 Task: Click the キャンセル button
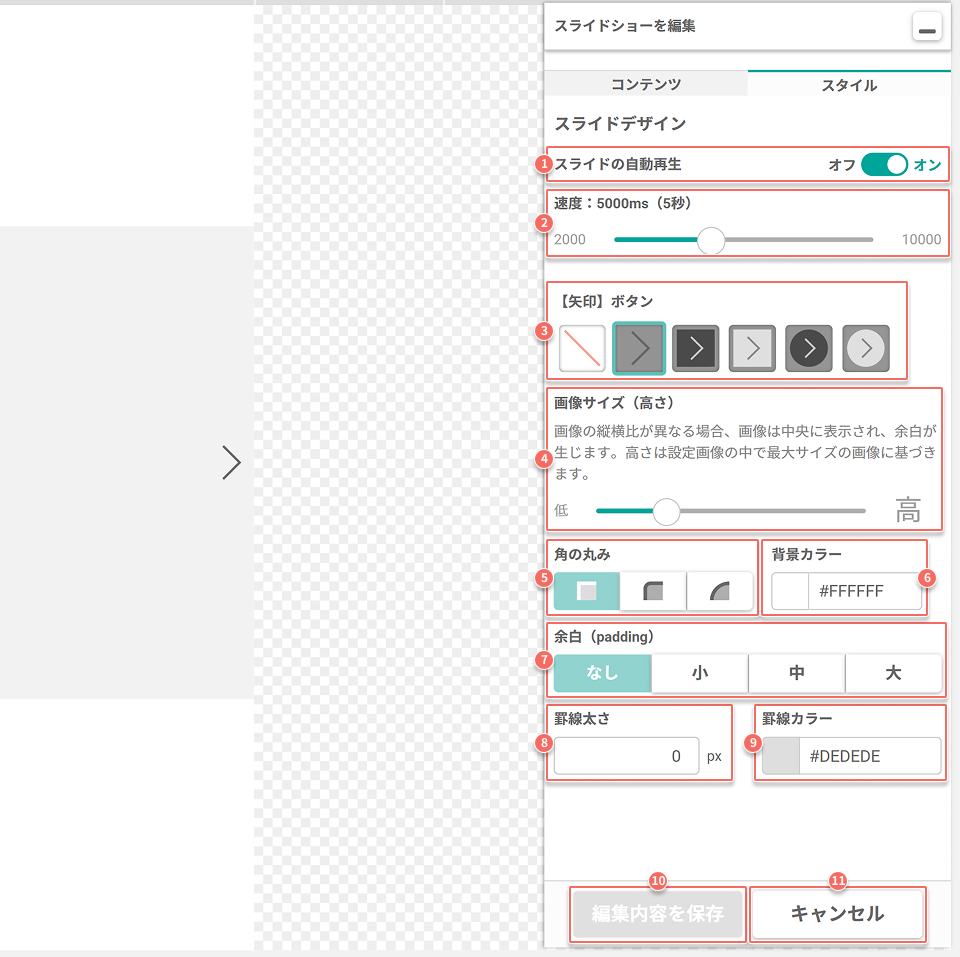[837, 914]
